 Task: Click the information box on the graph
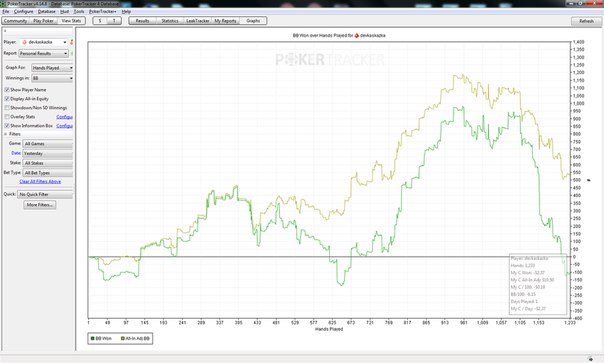538,284
